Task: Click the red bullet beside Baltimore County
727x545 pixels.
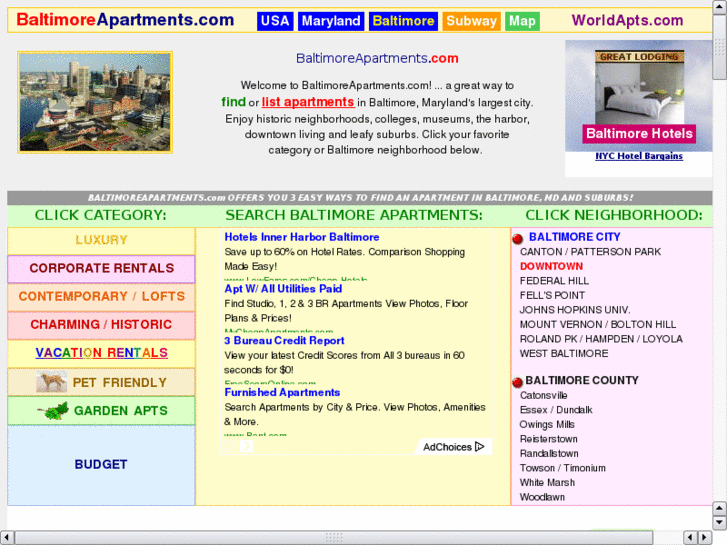Action: (x=517, y=382)
